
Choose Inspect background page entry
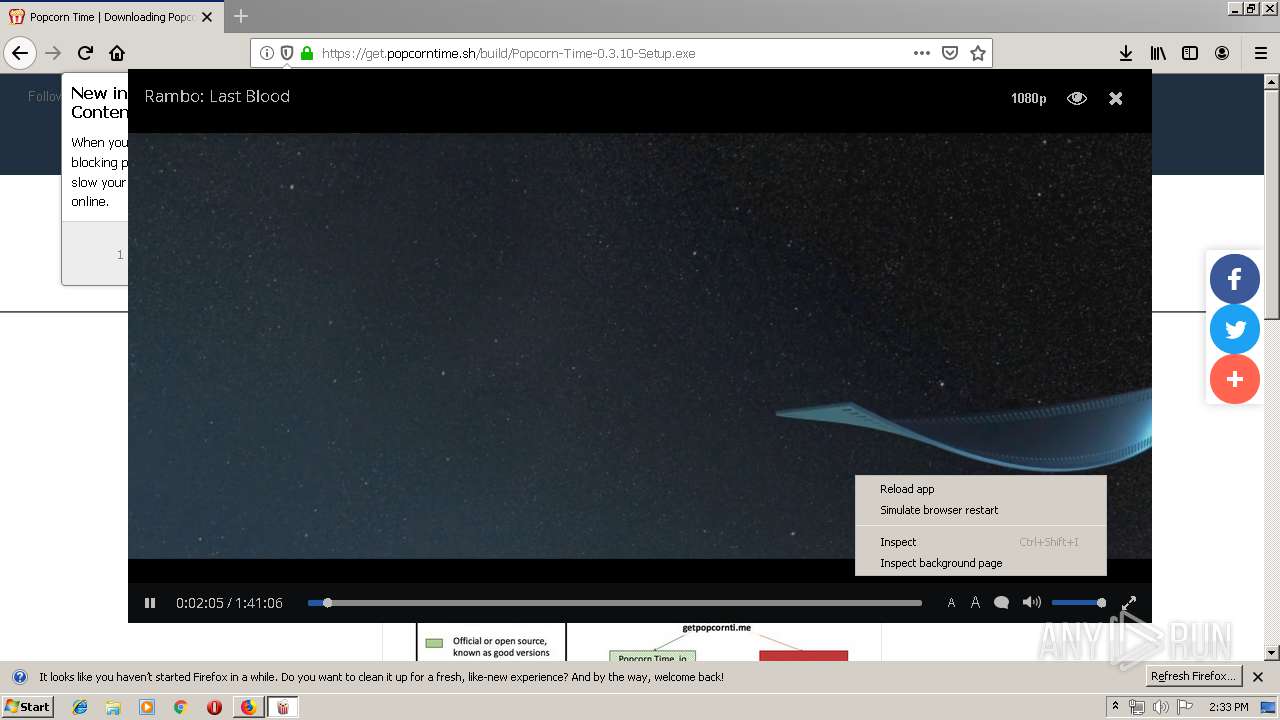[981, 563]
